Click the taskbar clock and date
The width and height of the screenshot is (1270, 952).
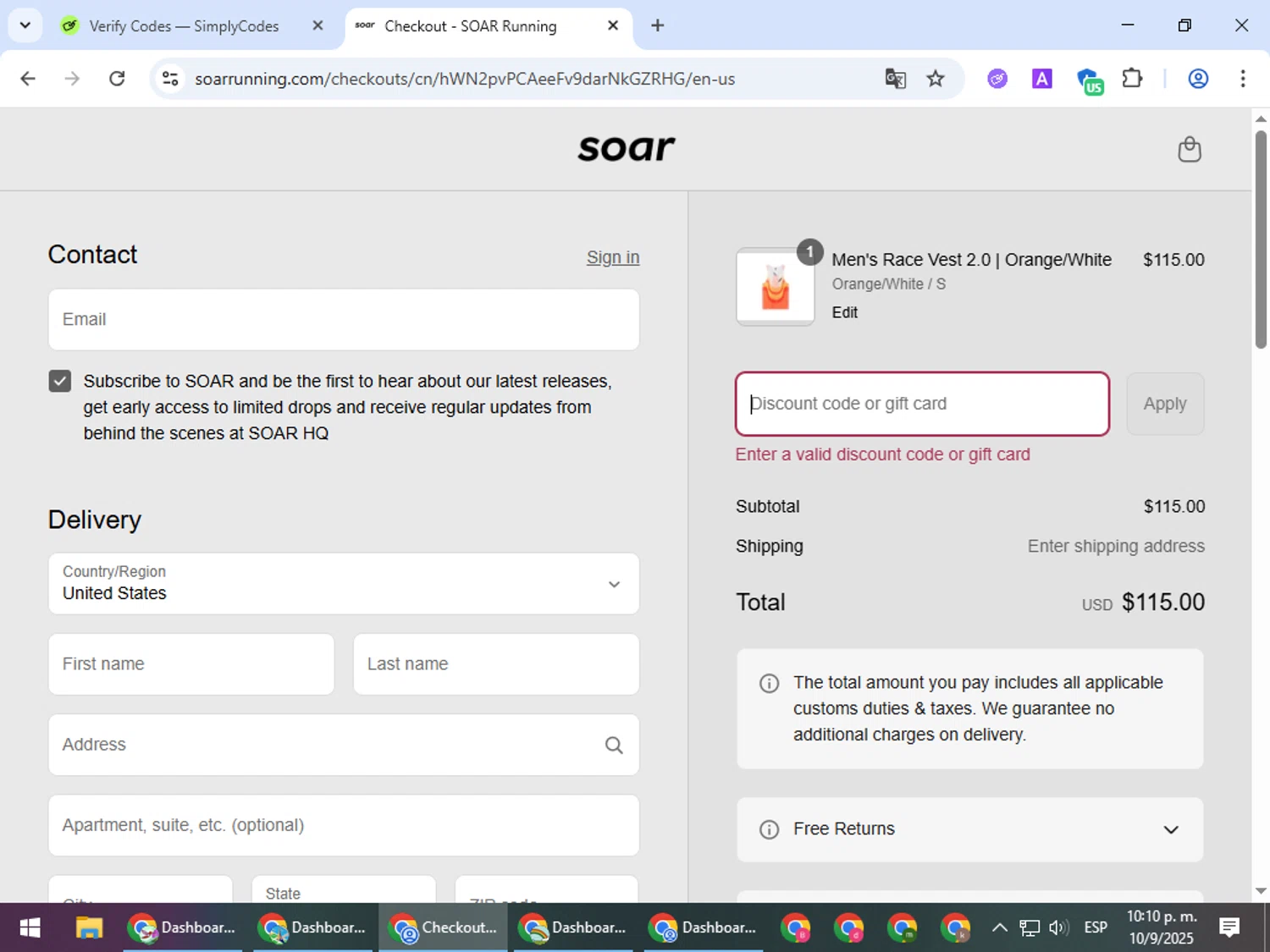[x=1162, y=927]
